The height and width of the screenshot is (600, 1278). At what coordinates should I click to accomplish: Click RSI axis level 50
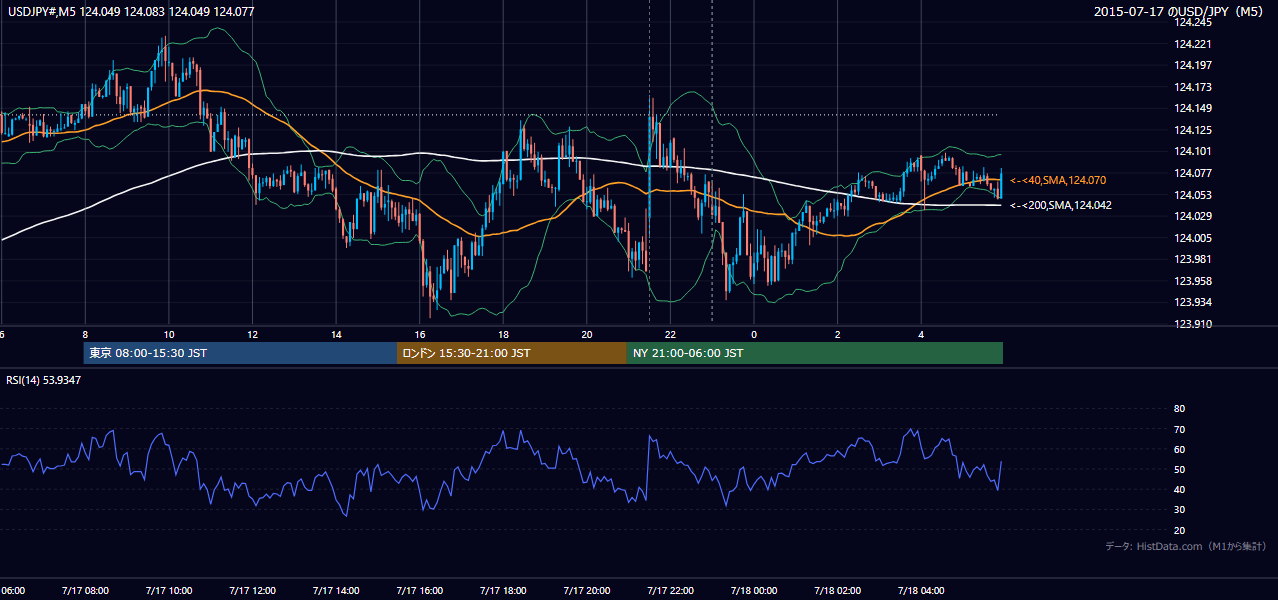[1179, 469]
